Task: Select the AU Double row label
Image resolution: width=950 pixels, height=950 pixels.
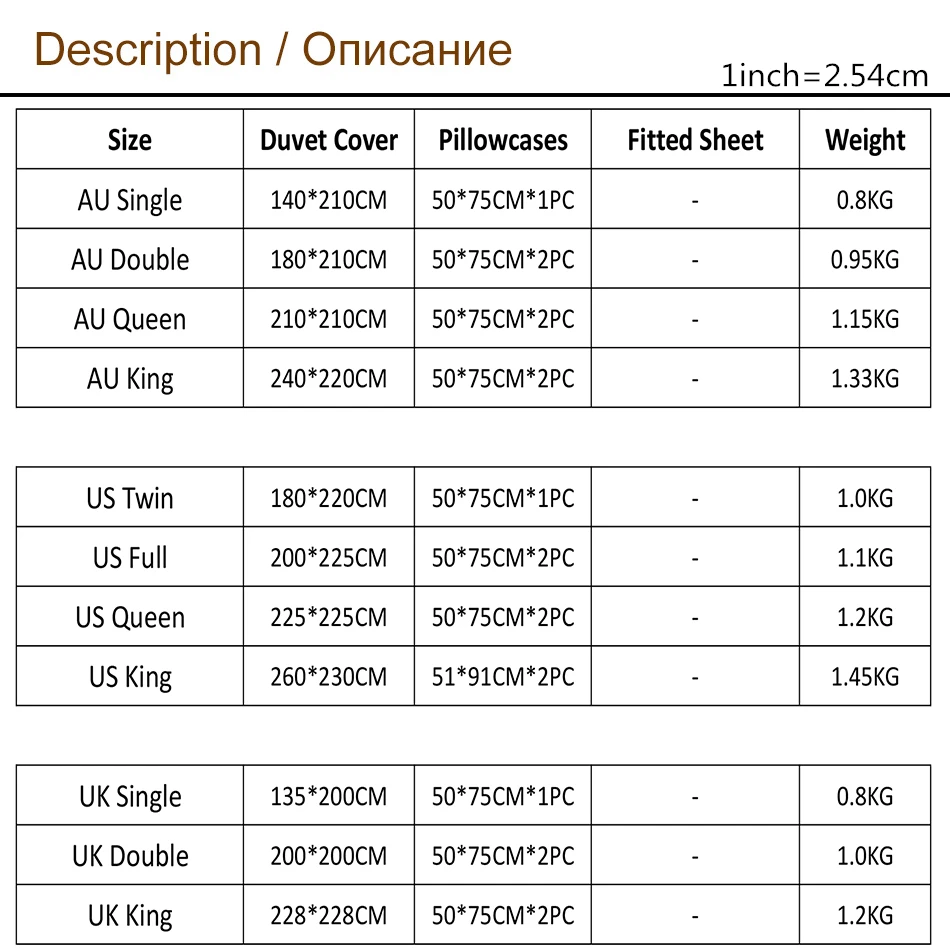Action: [x=130, y=260]
